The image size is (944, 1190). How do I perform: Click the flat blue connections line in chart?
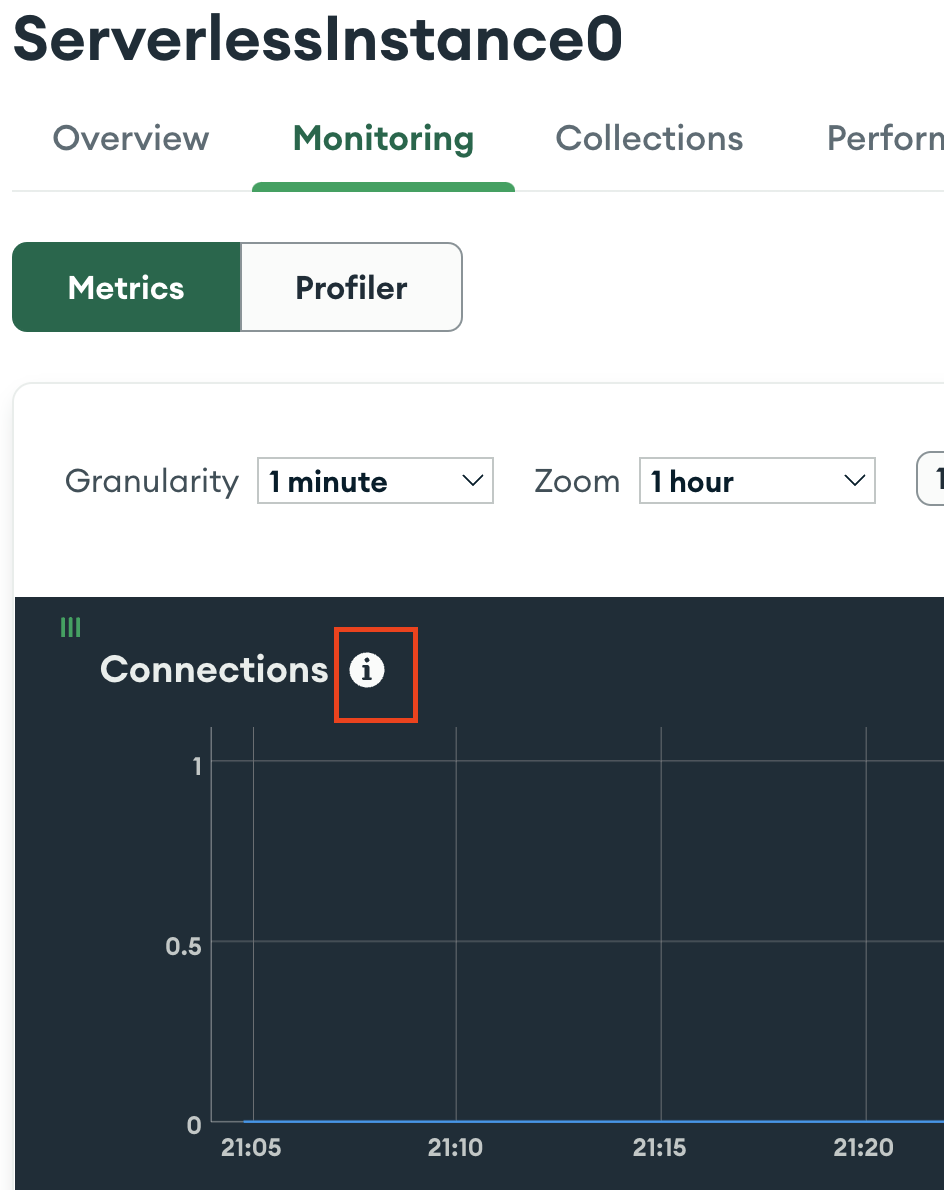(x=500, y=1122)
